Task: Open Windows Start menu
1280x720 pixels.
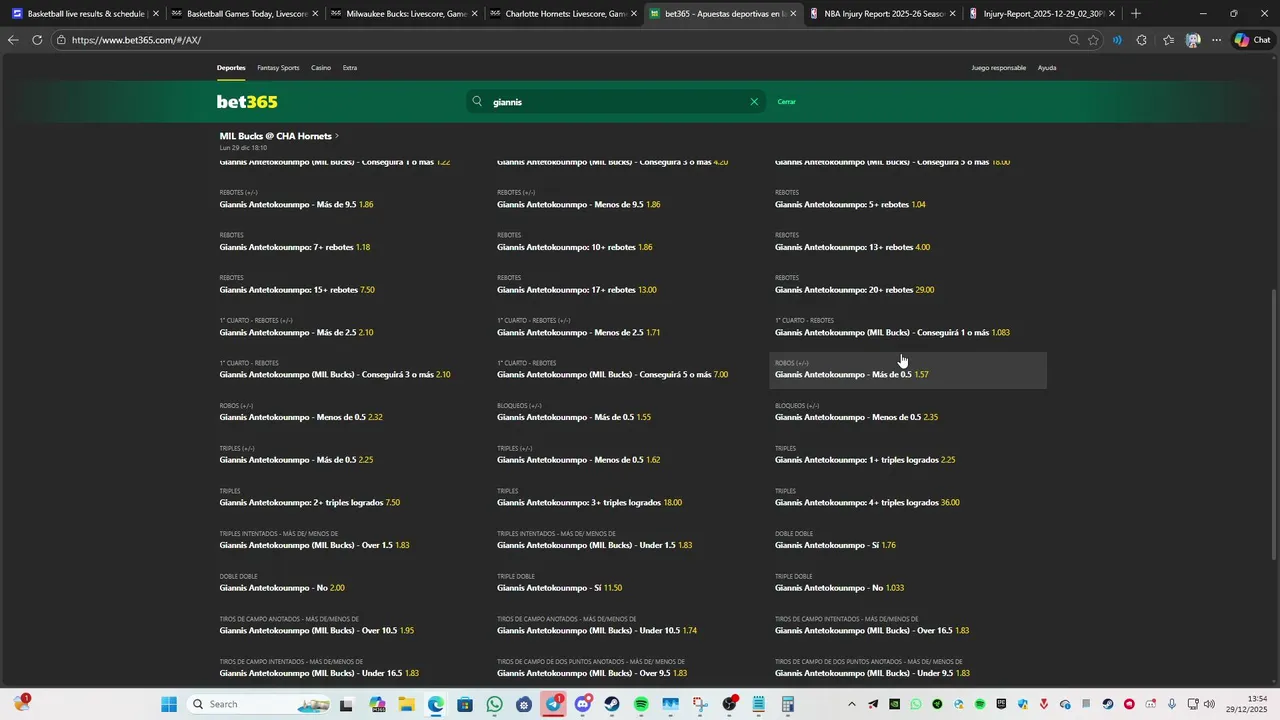Action: tap(169, 704)
